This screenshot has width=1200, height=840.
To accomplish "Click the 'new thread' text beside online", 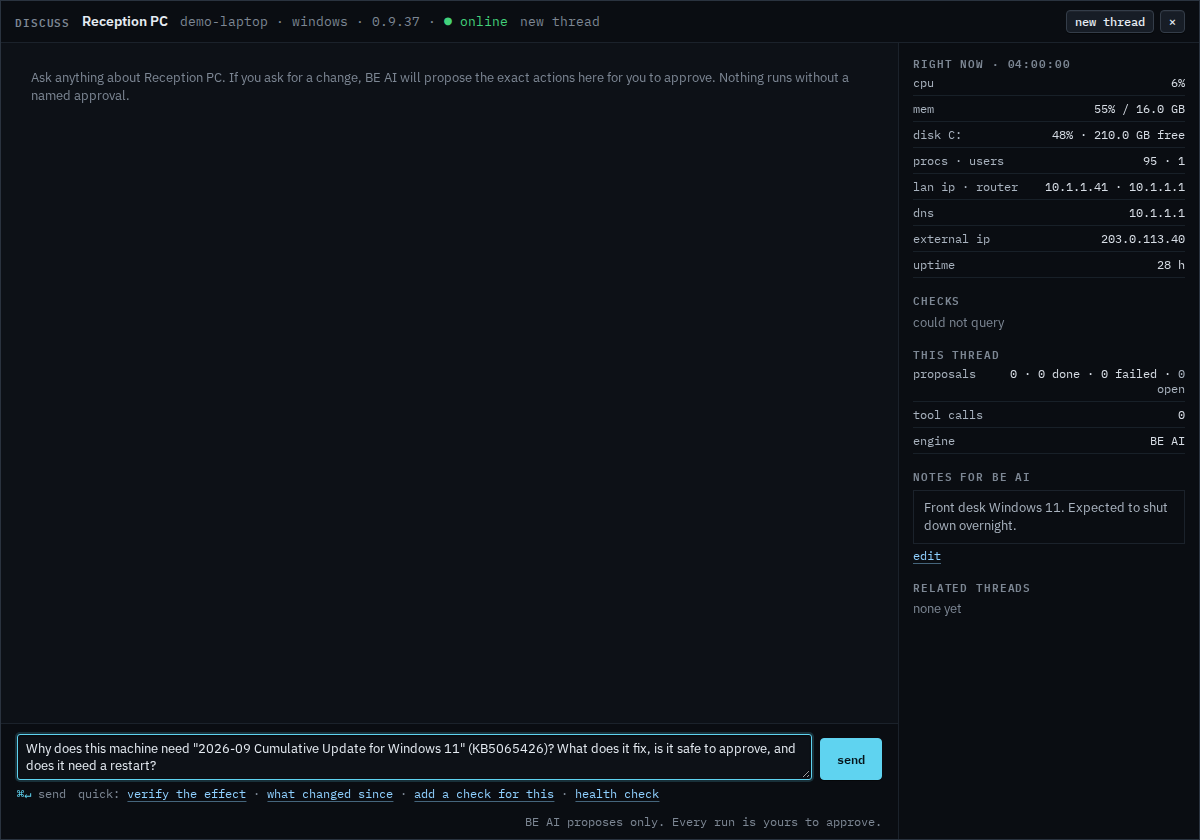I will [x=560, y=21].
